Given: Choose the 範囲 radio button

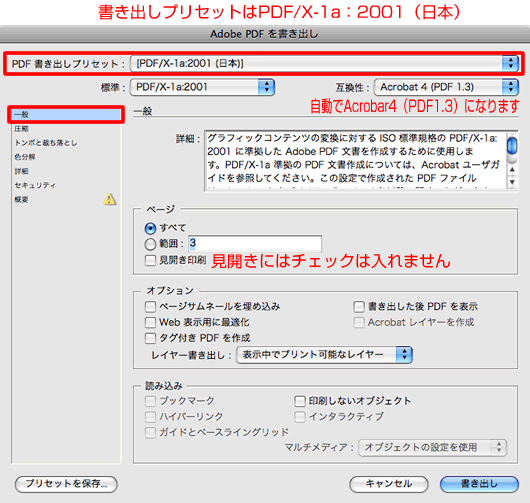Looking at the screenshot, I should [150, 244].
